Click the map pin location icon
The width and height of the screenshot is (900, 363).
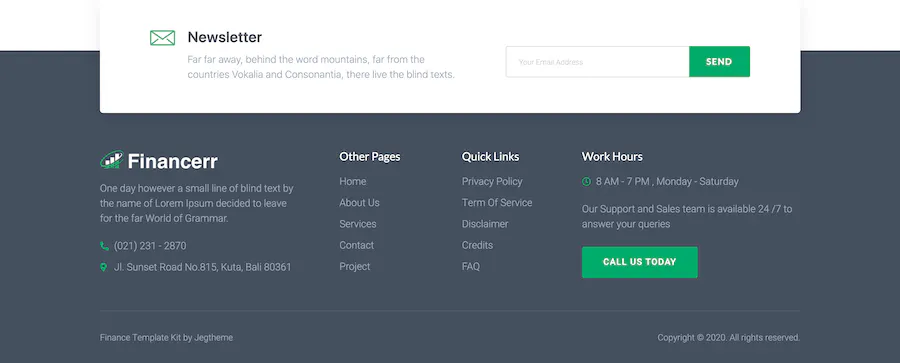coord(103,267)
